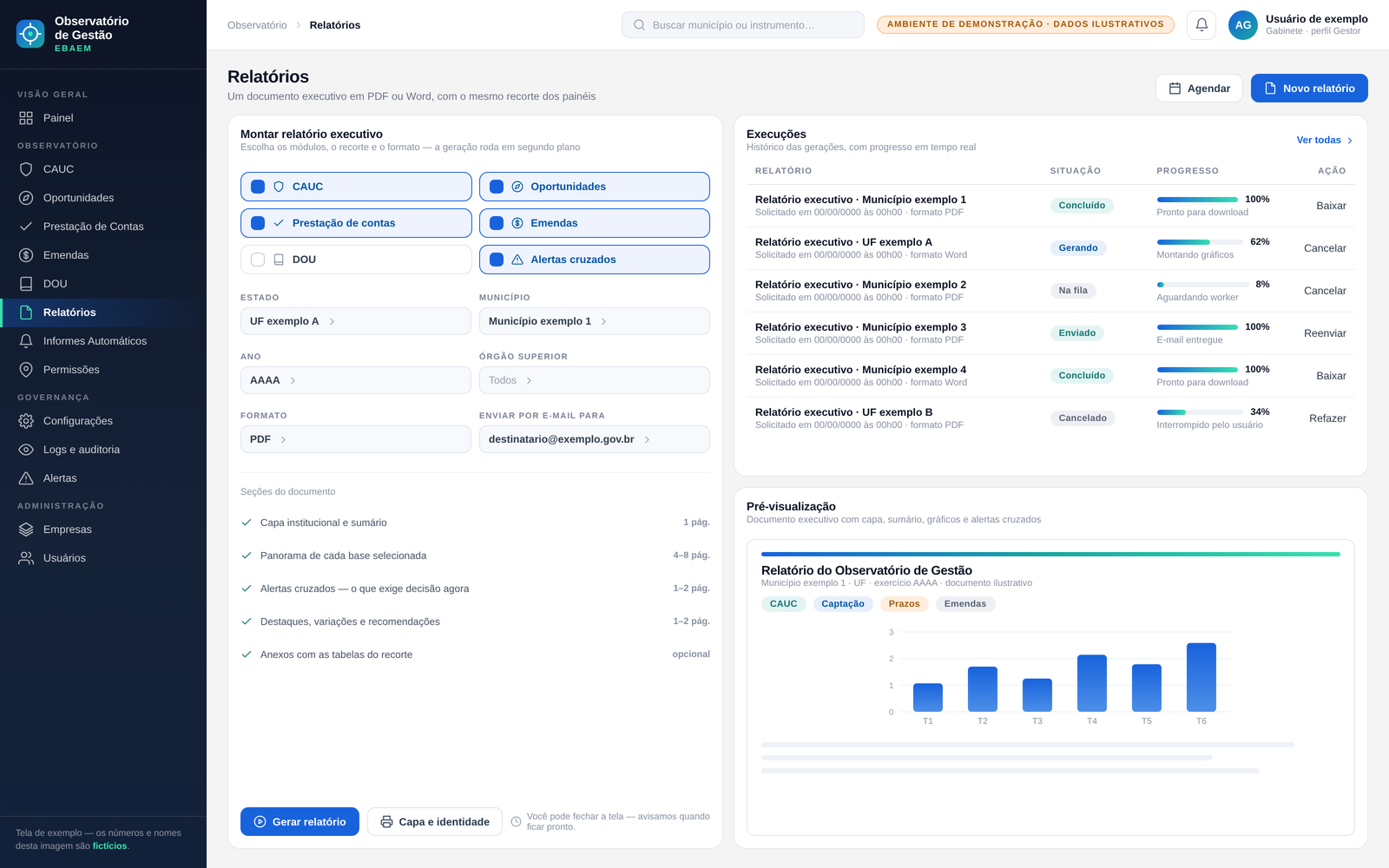Viewport: 1389px width, 868px height.
Task: Click the Painel grid icon in sidebar
Action: click(x=26, y=118)
